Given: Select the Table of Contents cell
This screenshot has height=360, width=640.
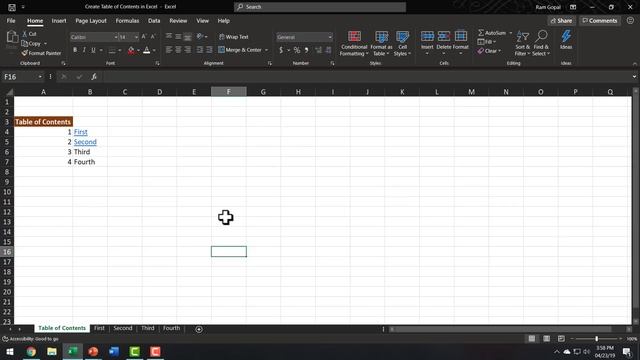Looking at the screenshot, I should tap(43, 122).
